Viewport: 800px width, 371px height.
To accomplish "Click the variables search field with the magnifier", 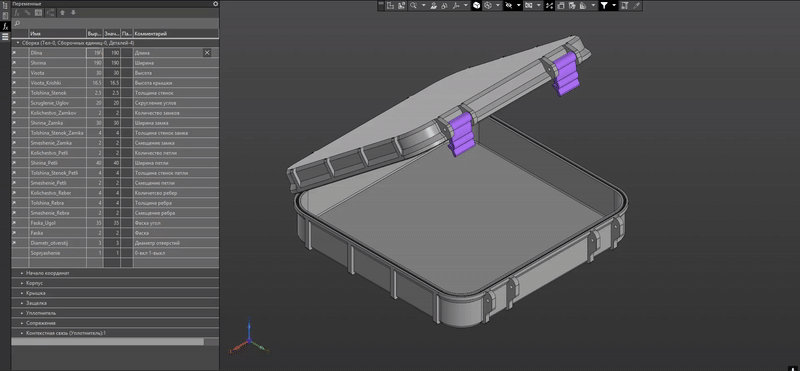I will (x=115, y=23).
